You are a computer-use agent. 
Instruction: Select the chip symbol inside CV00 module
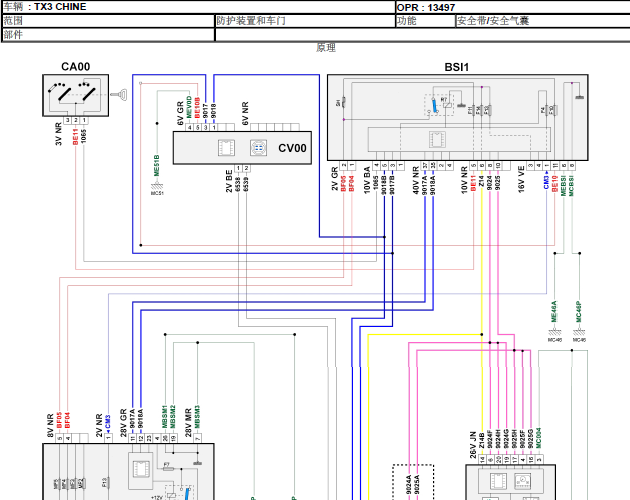(x=227, y=148)
